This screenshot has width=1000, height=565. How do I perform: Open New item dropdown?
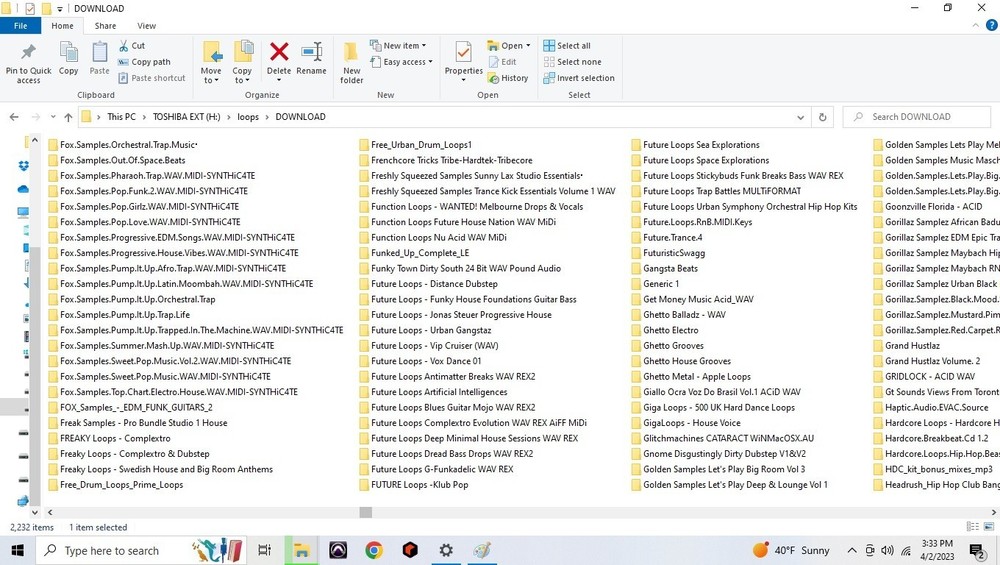398,45
